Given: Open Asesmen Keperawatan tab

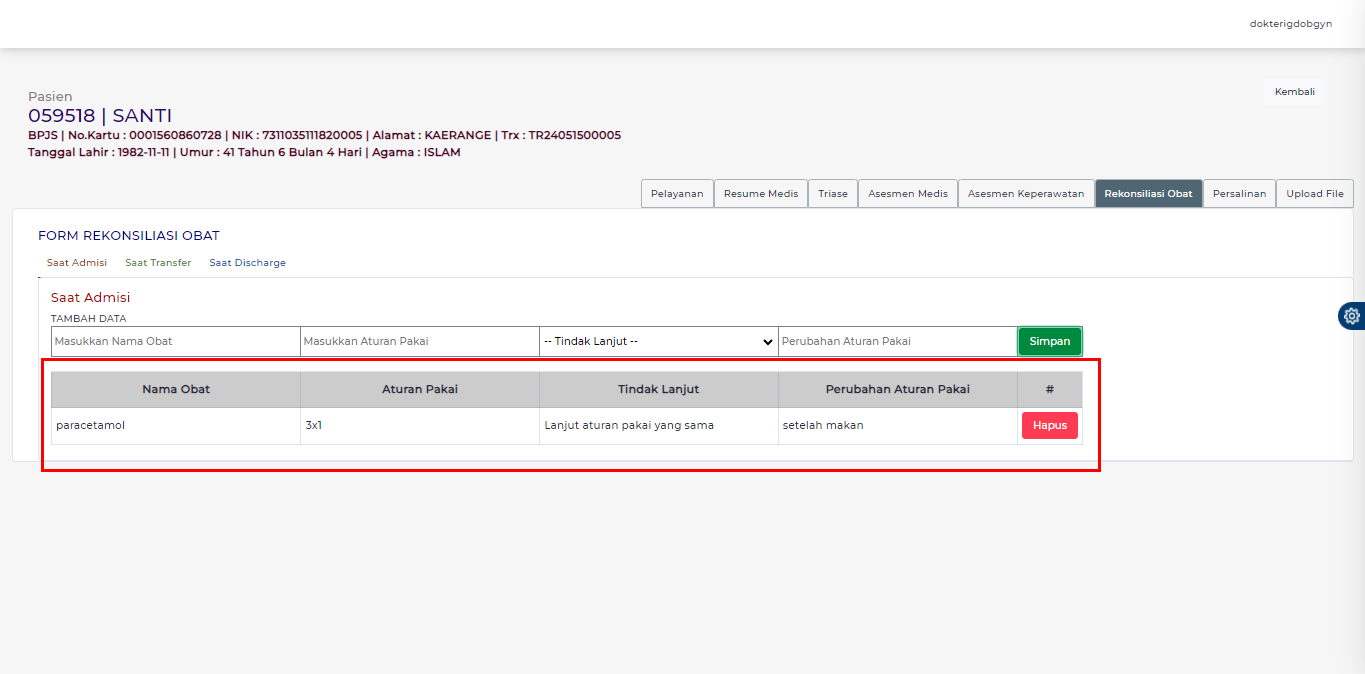Looking at the screenshot, I should (x=1025, y=194).
